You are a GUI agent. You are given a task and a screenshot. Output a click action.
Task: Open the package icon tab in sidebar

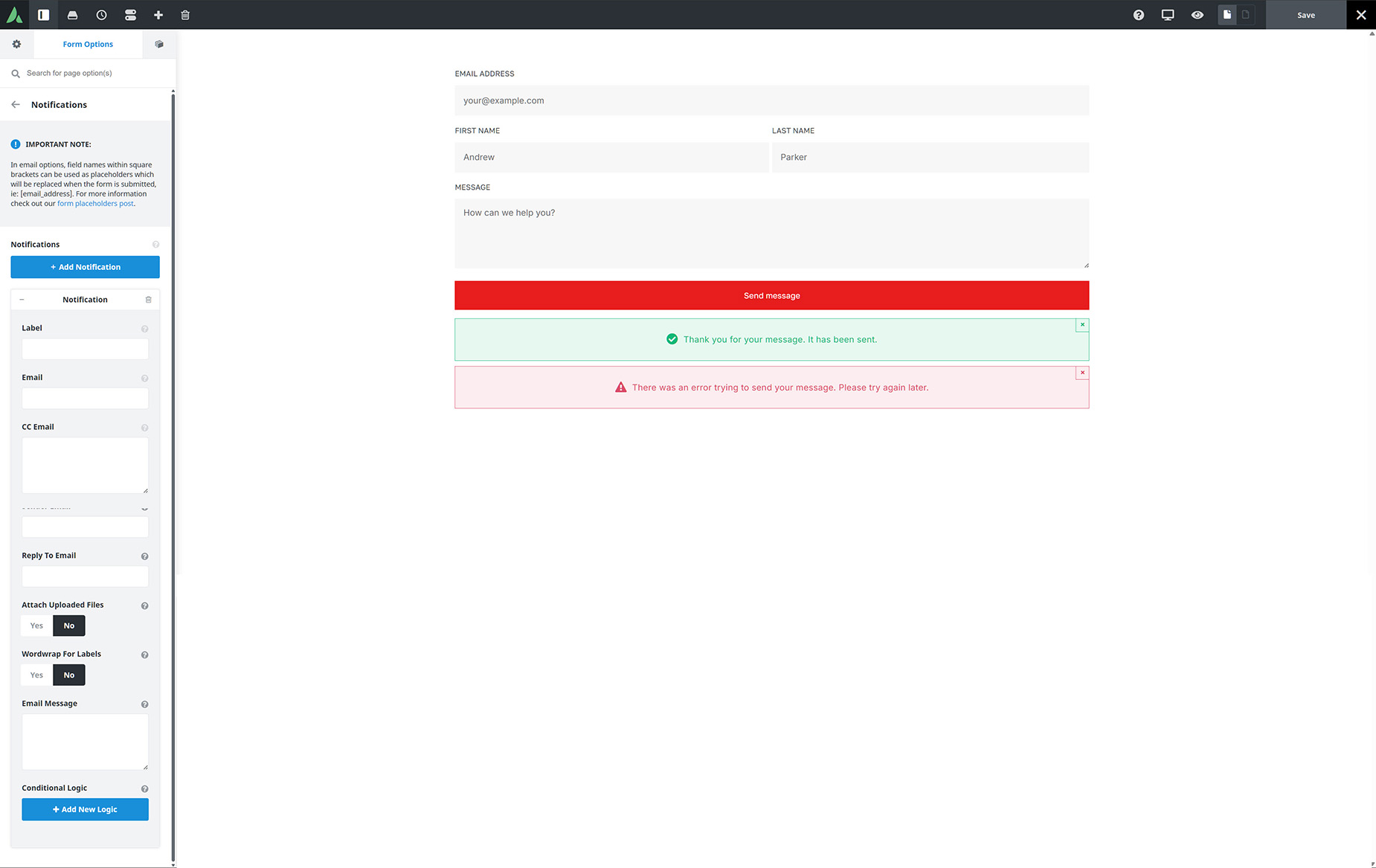(x=159, y=44)
